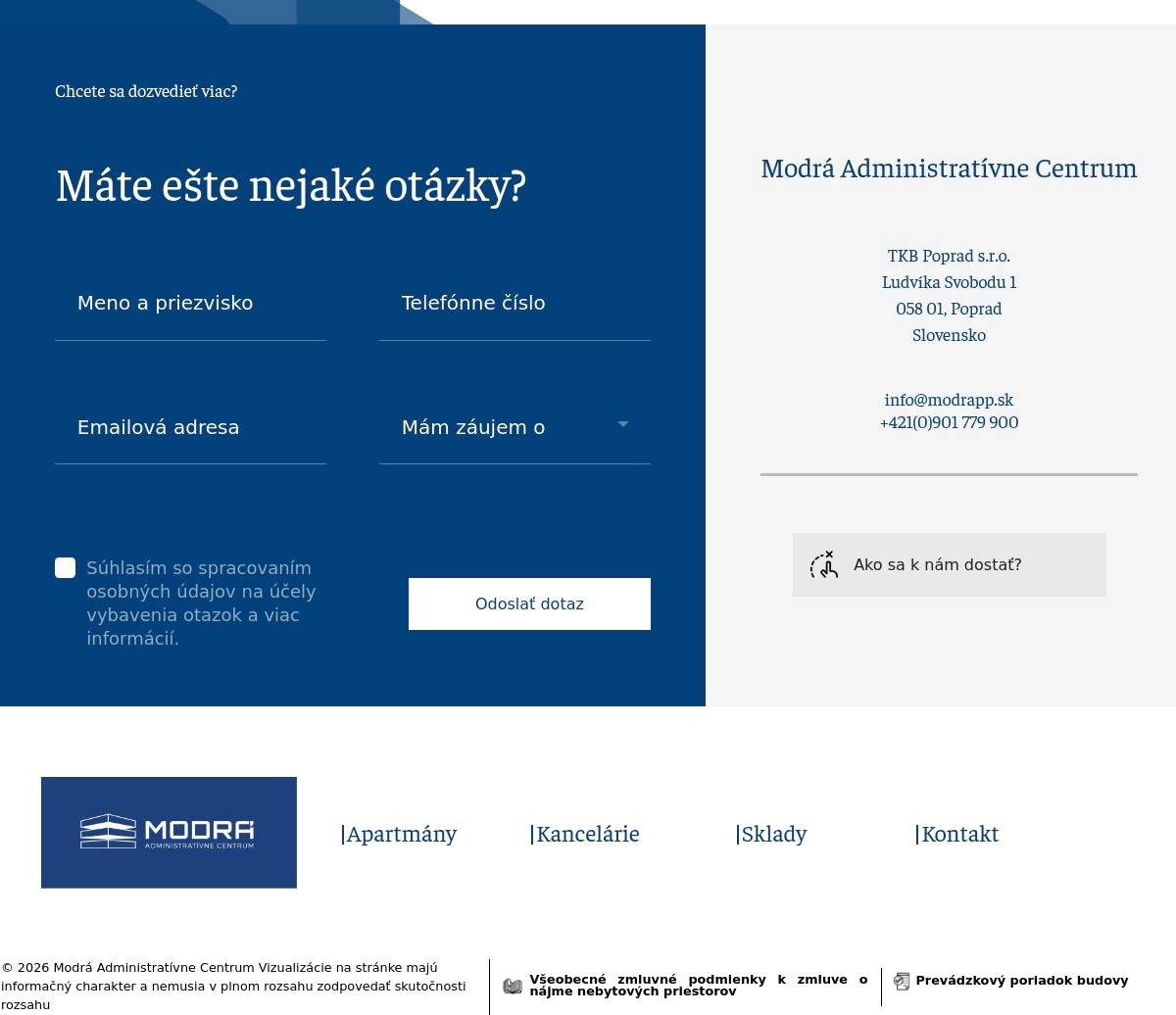Tick the personal data consent checkbox
Viewport: 1176px width, 1015px height.
[x=66, y=568]
